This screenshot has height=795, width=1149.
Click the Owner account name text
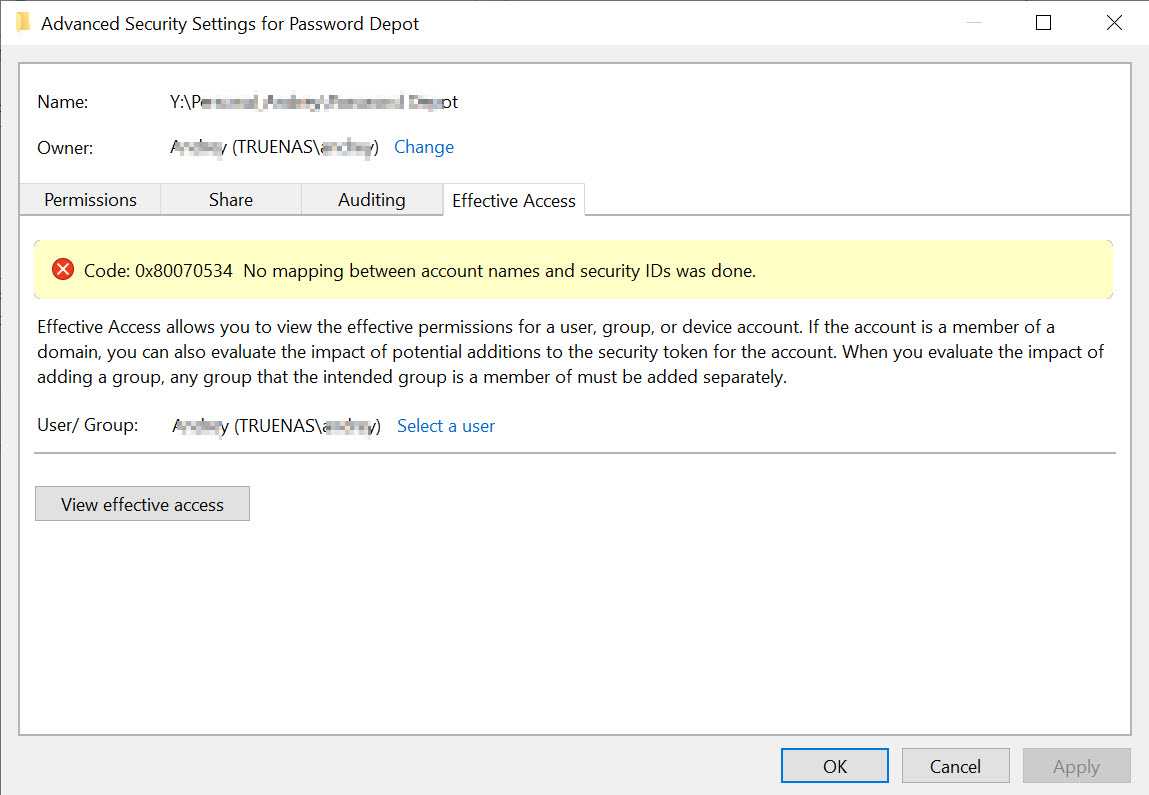point(274,147)
